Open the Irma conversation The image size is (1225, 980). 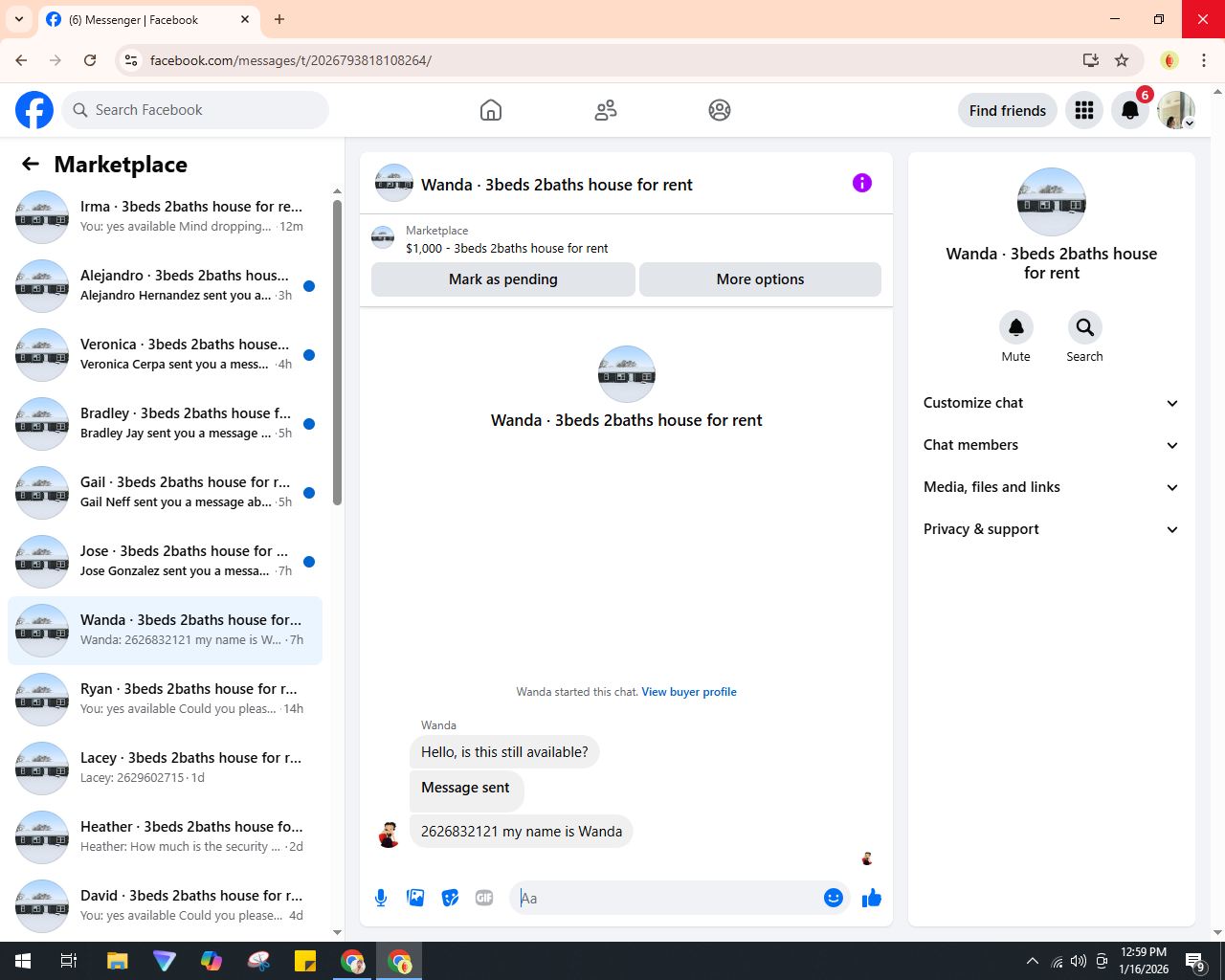pyautogui.click(x=165, y=217)
